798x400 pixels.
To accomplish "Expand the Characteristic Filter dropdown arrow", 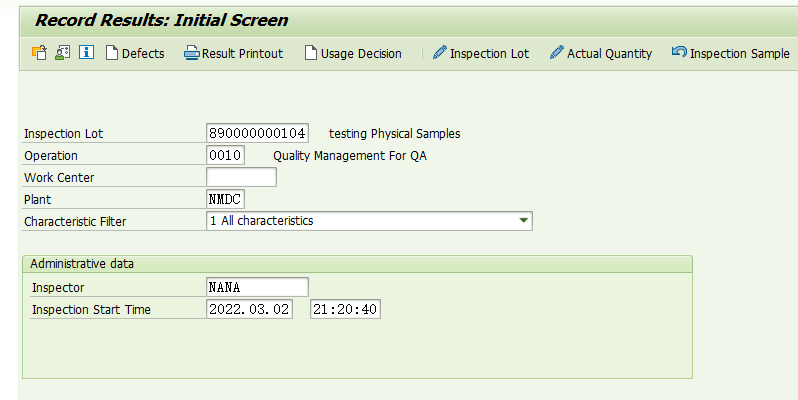I will (x=523, y=221).
